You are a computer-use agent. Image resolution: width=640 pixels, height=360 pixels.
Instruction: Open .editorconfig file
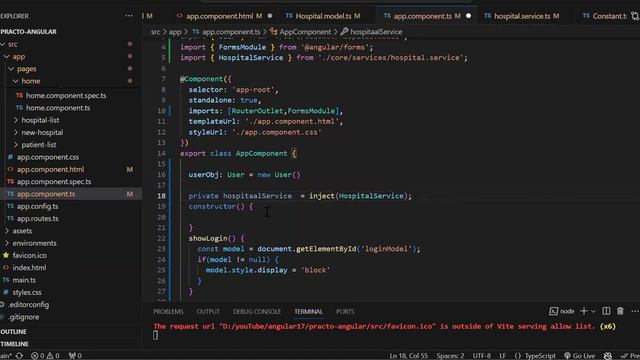[29, 304]
